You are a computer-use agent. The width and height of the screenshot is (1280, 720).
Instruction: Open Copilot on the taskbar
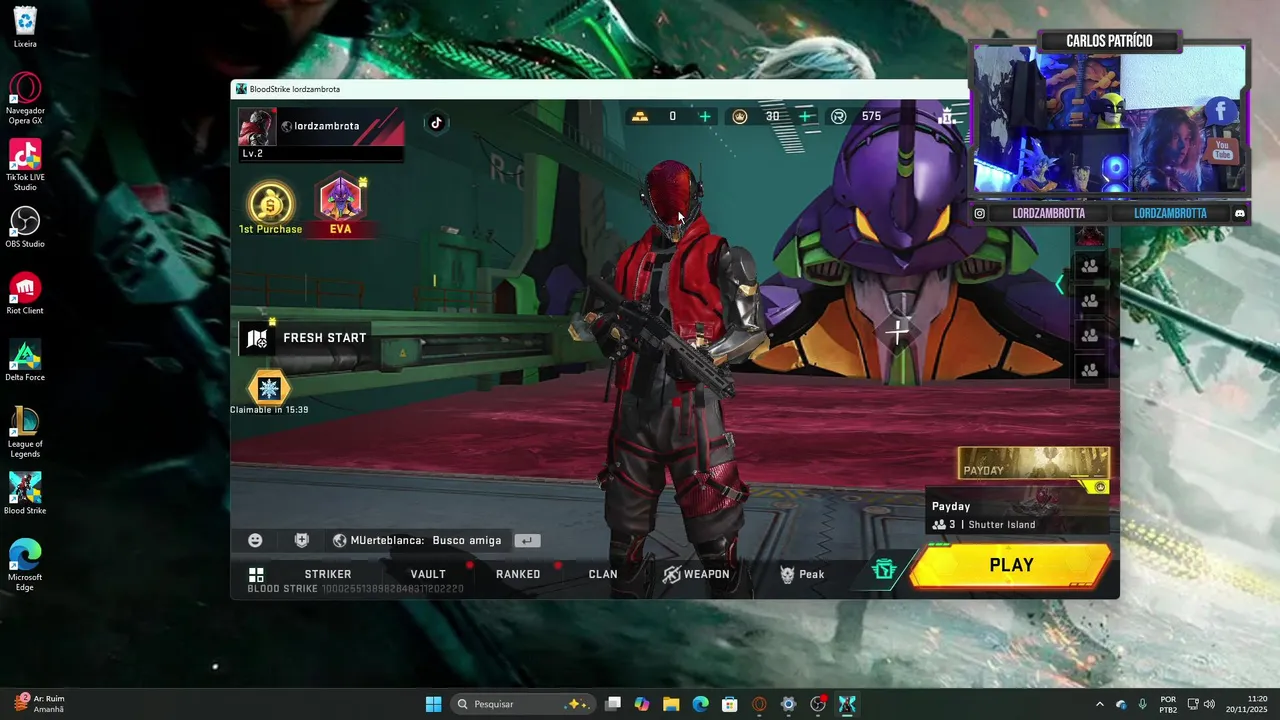[642, 704]
